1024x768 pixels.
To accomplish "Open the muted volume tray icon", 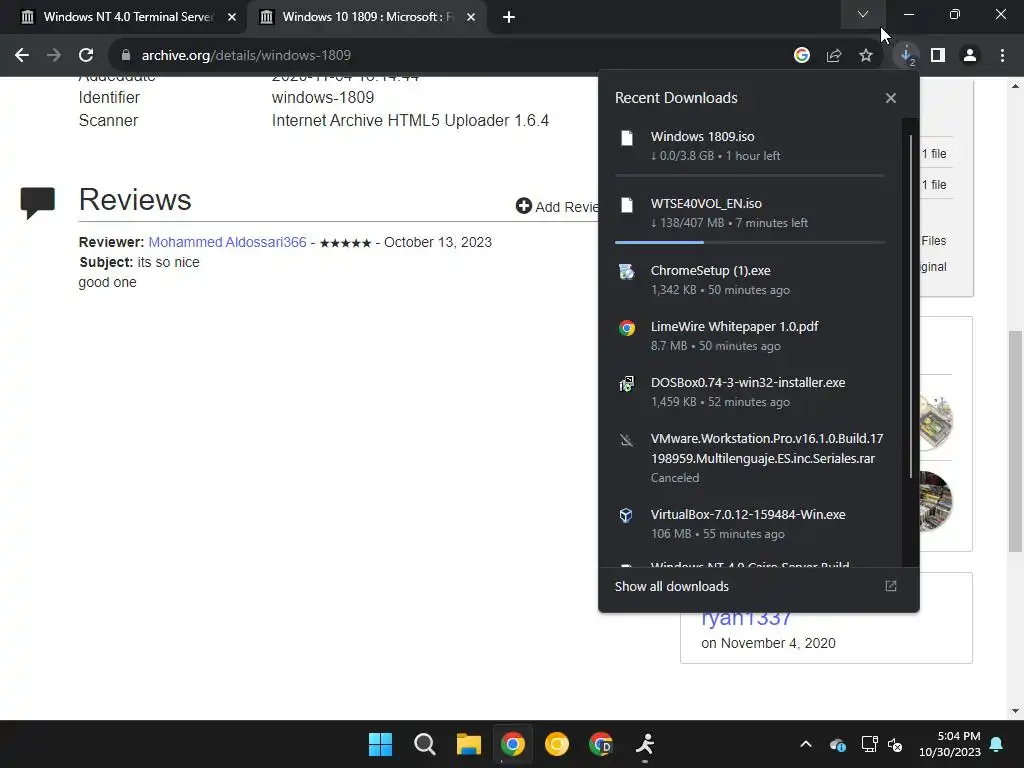I will click(x=895, y=744).
